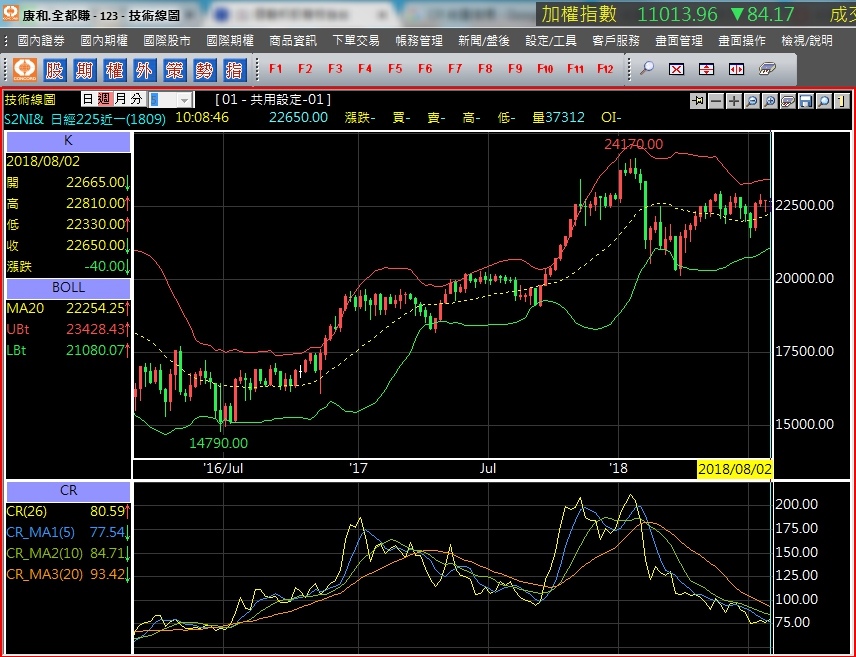Open the 新聞/盤後 menu
Viewport: 856px width, 657px height.
484,40
